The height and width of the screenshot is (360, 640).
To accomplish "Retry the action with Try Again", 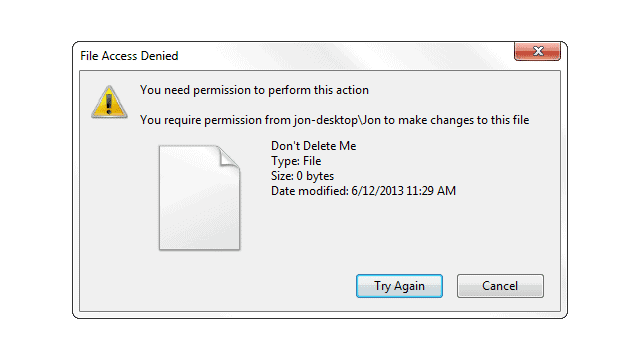I will 399,286.
